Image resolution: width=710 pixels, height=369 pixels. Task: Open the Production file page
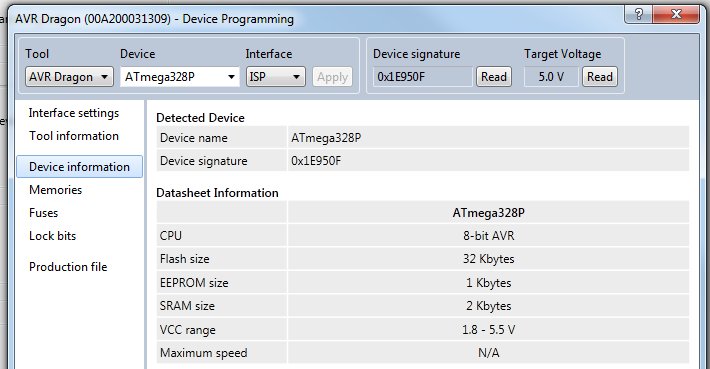click(68, 267)
